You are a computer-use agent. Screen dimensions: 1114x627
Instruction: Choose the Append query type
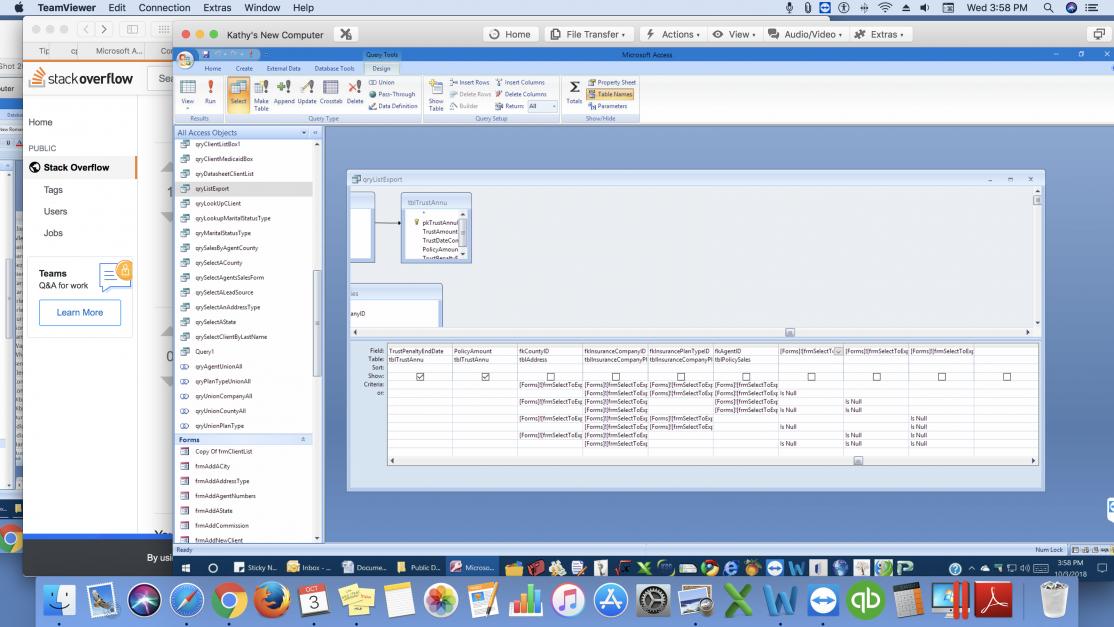[x=284, y=92]
